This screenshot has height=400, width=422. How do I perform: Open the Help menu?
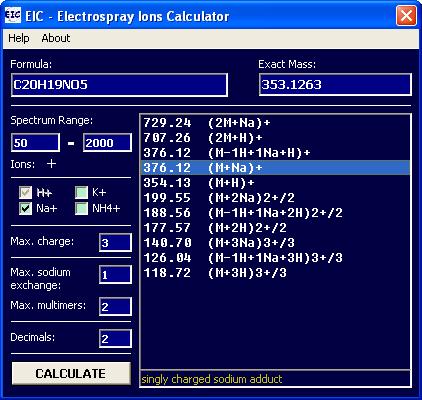coord(19,38)
